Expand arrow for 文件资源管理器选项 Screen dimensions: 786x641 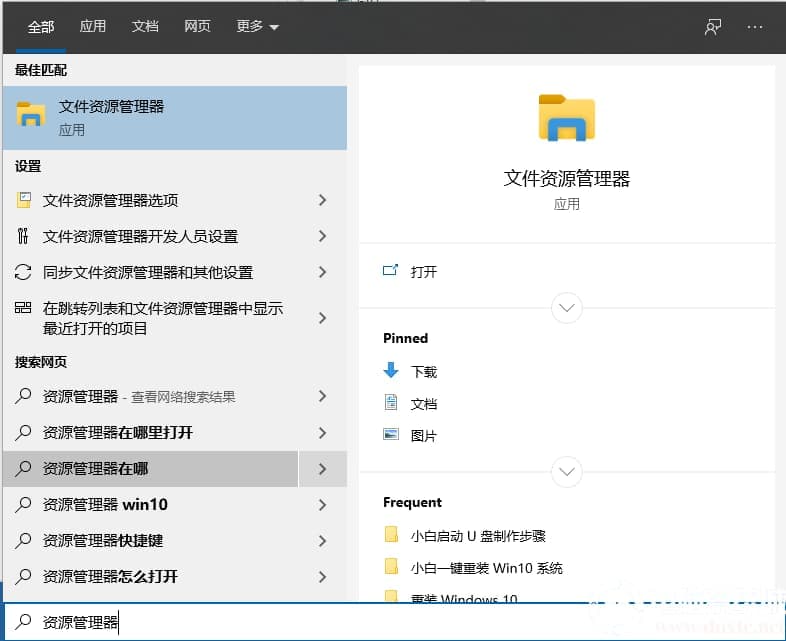(x=322, y=200)
